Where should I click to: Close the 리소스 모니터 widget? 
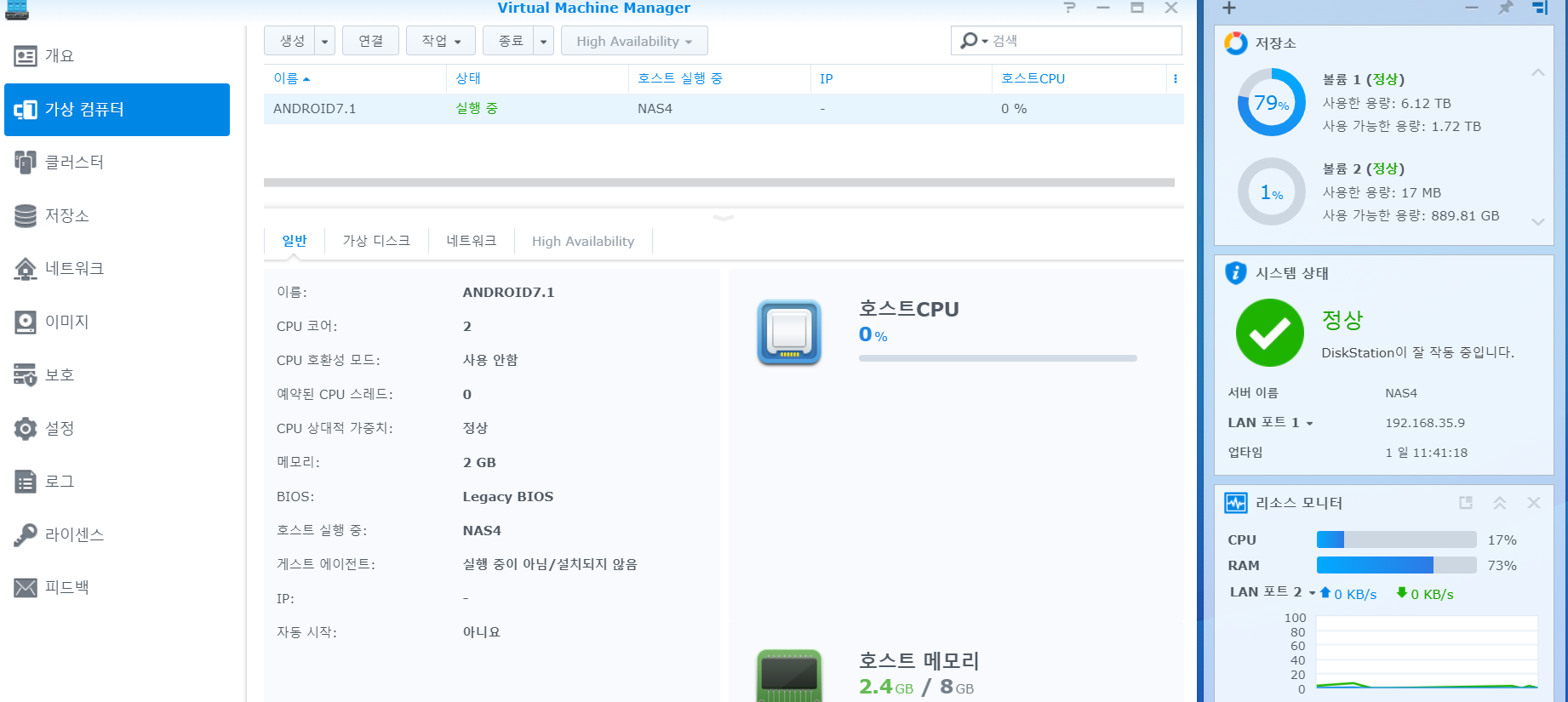[x=1534, y=503]
